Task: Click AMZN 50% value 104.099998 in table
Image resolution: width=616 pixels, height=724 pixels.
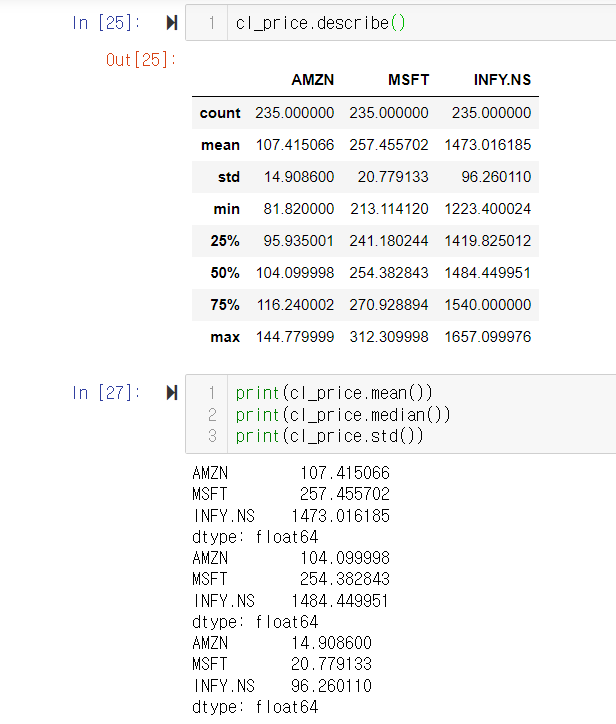Action: coord(295,273)
